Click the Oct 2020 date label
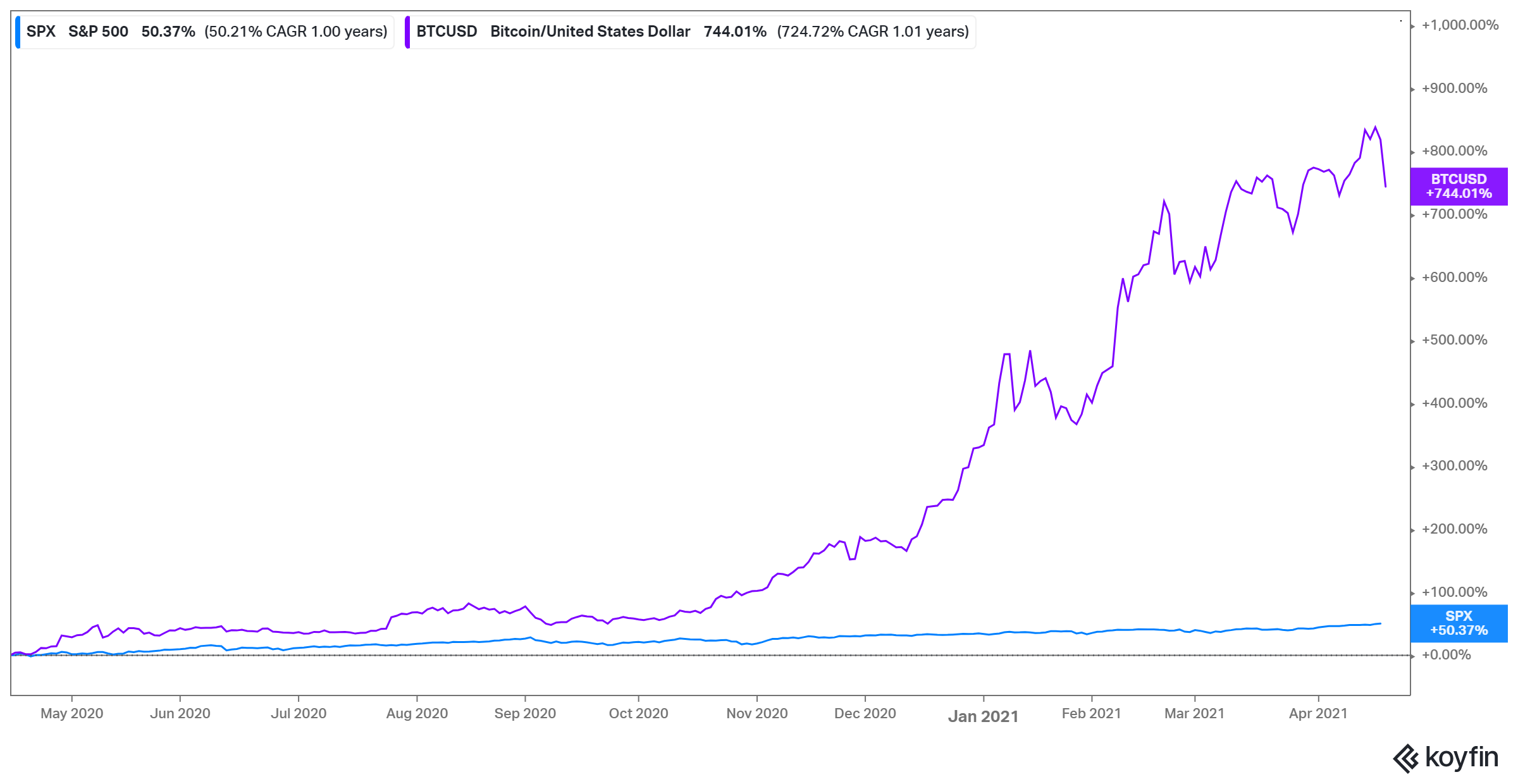 pyautogui.click(x=638, y=714)
